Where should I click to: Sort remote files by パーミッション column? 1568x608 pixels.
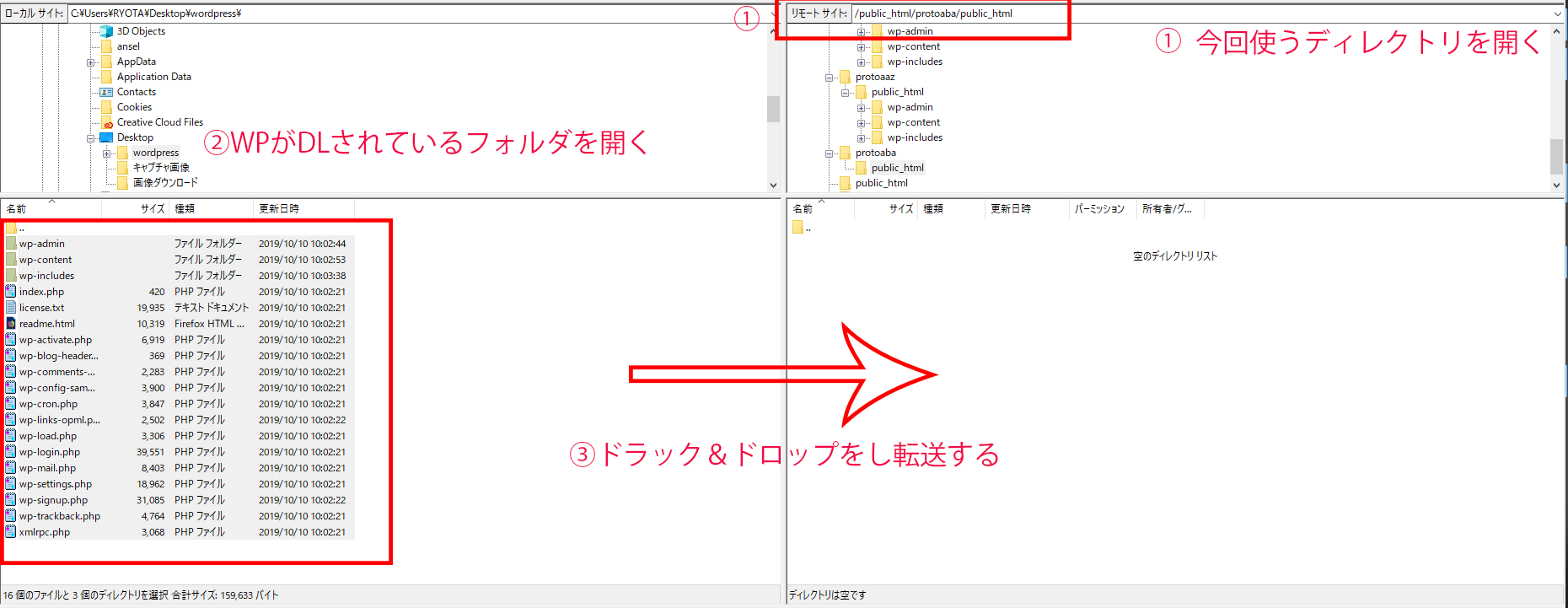(1099, 209)
